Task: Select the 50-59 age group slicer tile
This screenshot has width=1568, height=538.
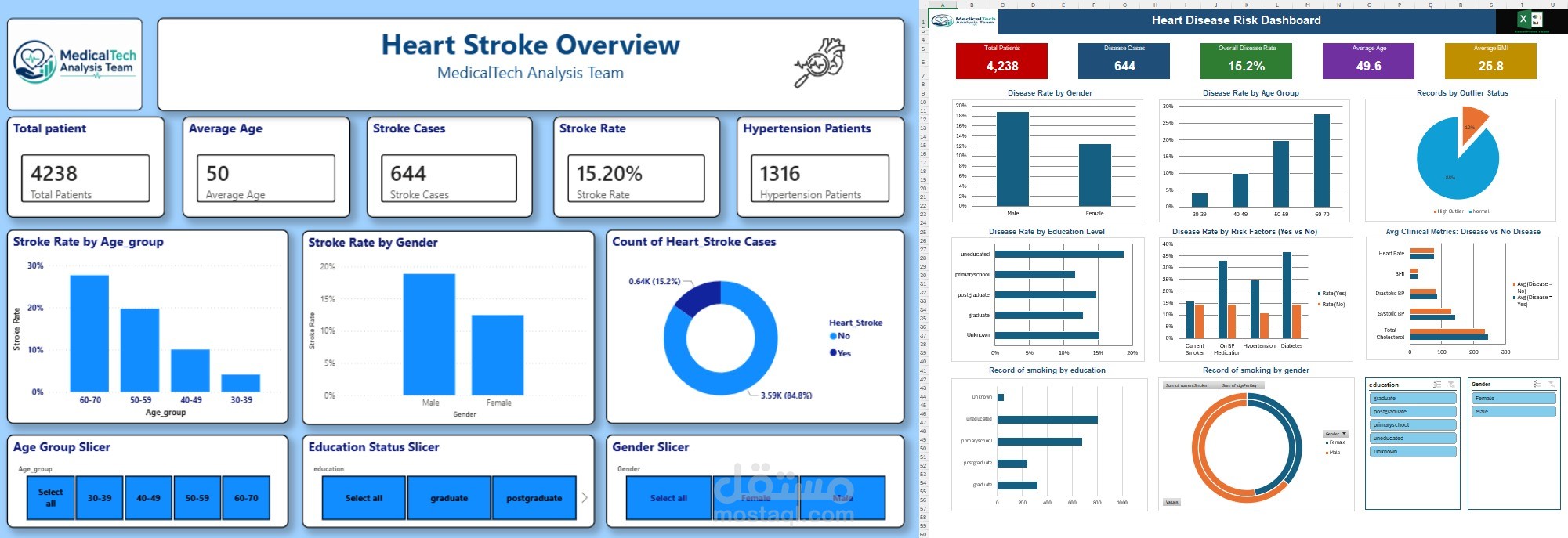Action: pos(197,498)
